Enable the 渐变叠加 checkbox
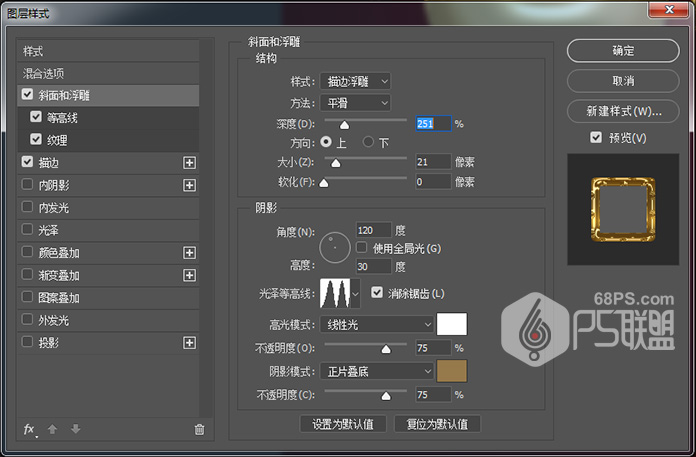 (x=27, y=275)
